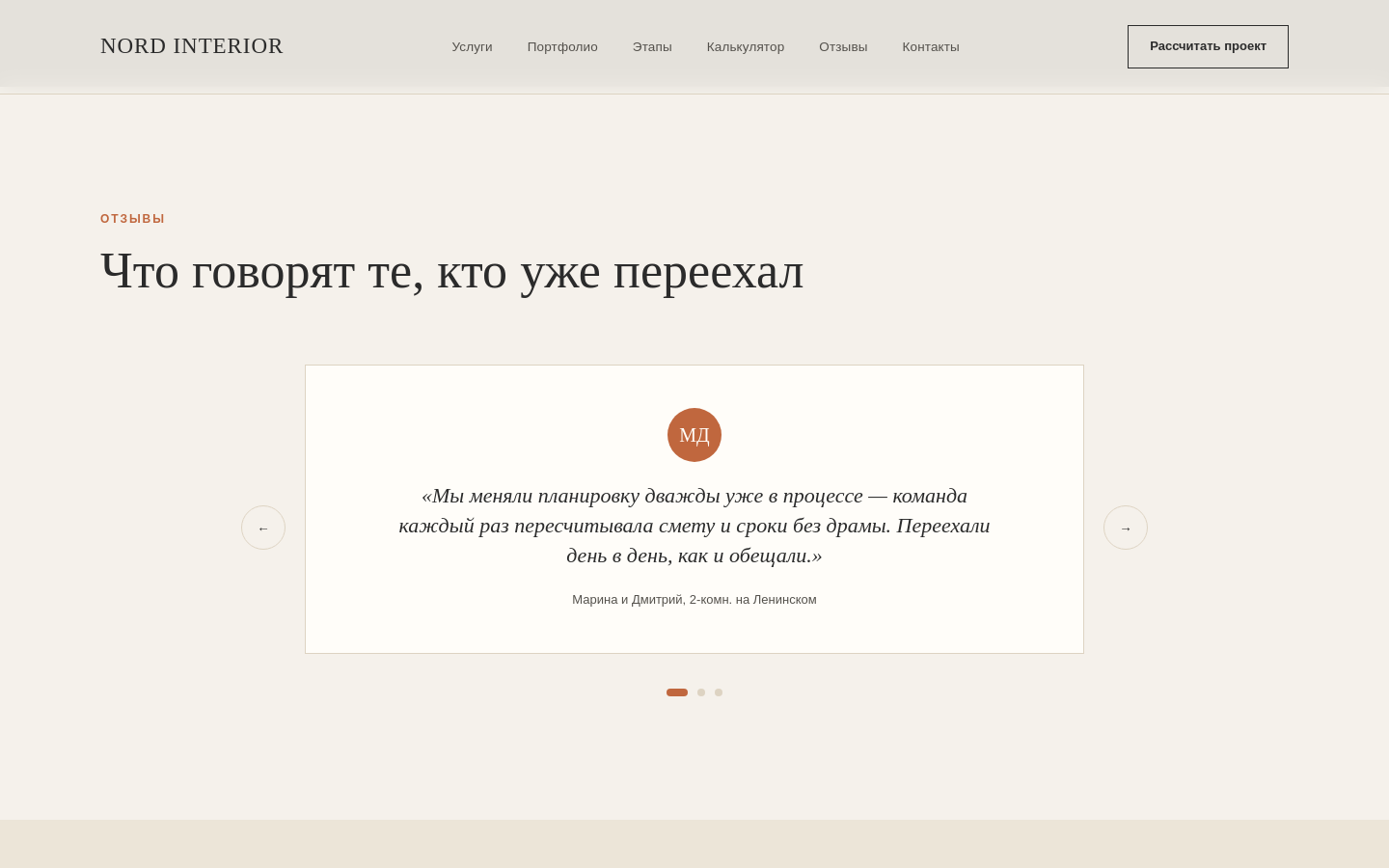Open the Калькулятор navigation link
The image size is (1389, 868).
tap(746, 46)
